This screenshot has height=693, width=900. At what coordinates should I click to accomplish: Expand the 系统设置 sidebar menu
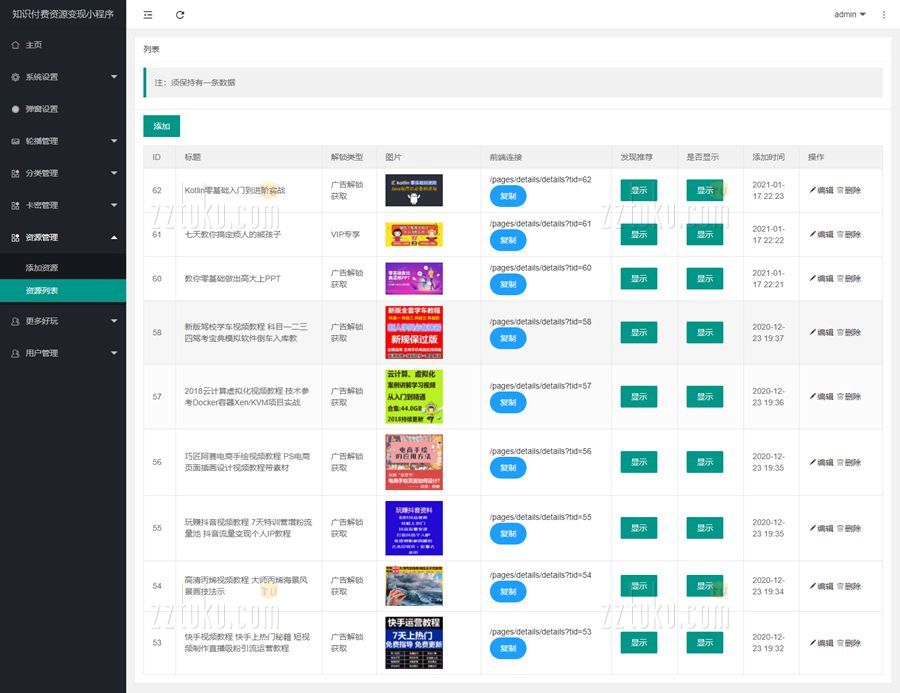[x=63, y=77]
